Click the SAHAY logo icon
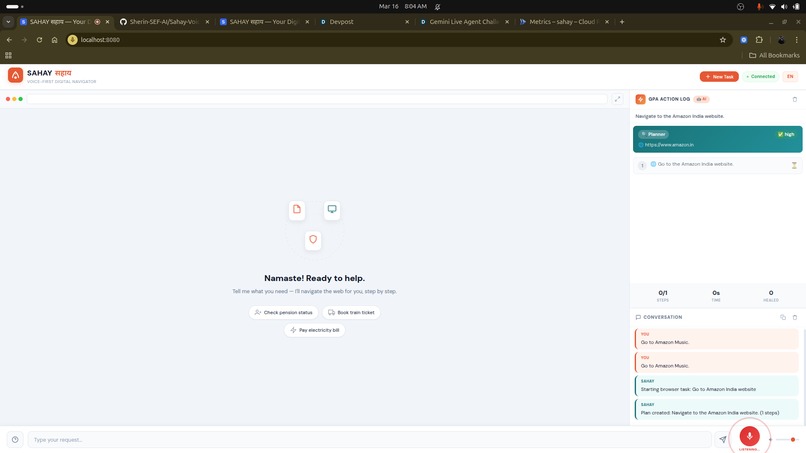 (x=15, y=75)
